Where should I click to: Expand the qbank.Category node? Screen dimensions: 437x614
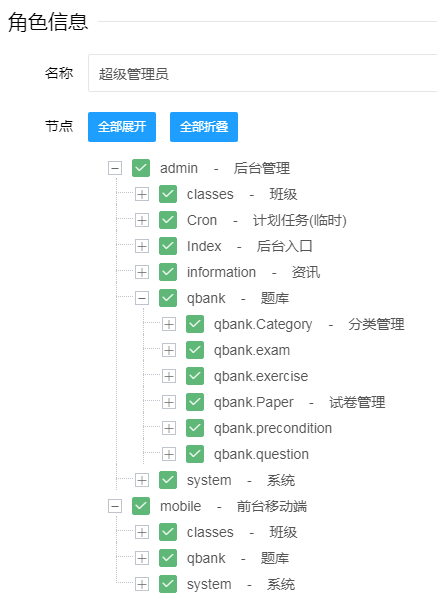coord(169,324)
